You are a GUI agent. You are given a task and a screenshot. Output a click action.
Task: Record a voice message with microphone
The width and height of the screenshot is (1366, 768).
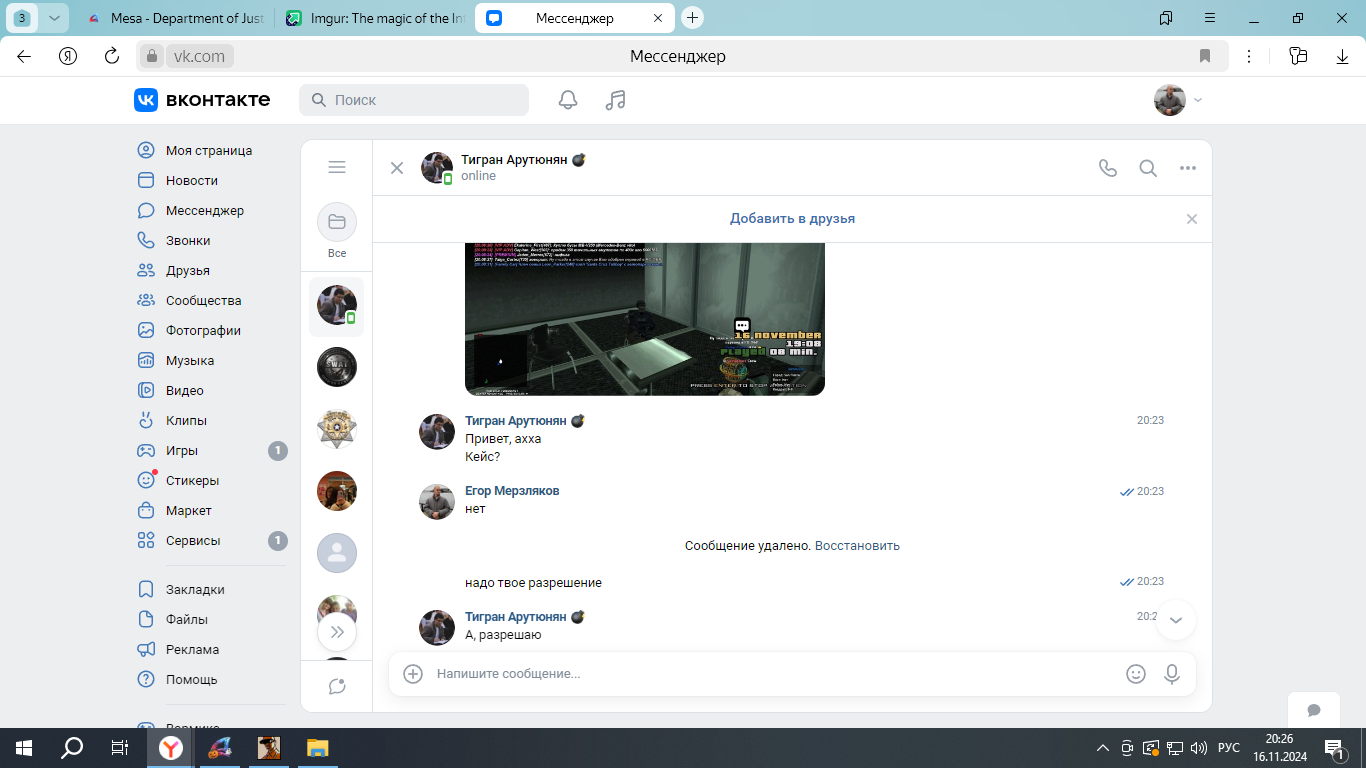tap(1172, 674)
